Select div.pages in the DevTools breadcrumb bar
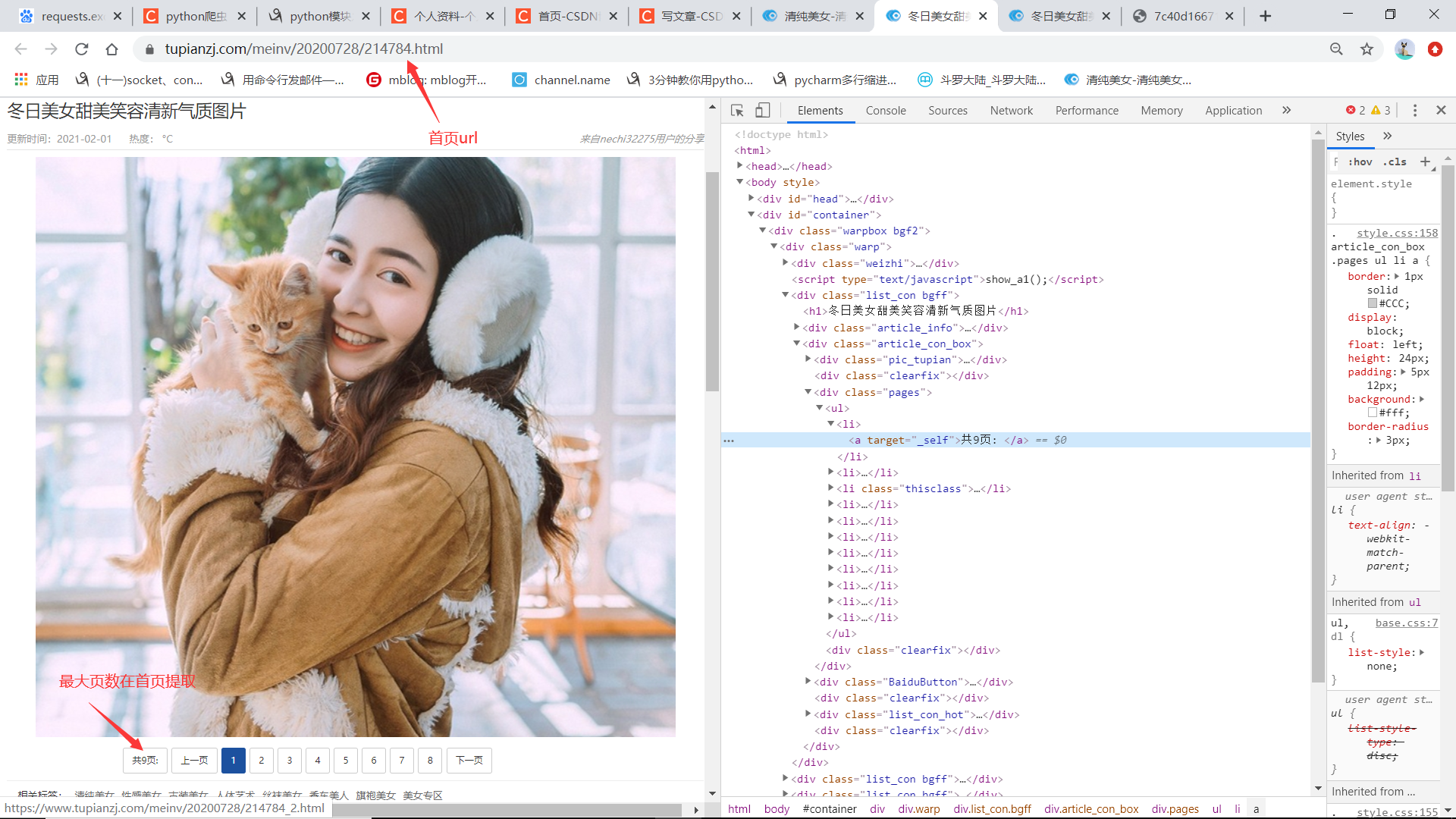This screenshot has width=1456, height=819. [x=1174, y=808]
